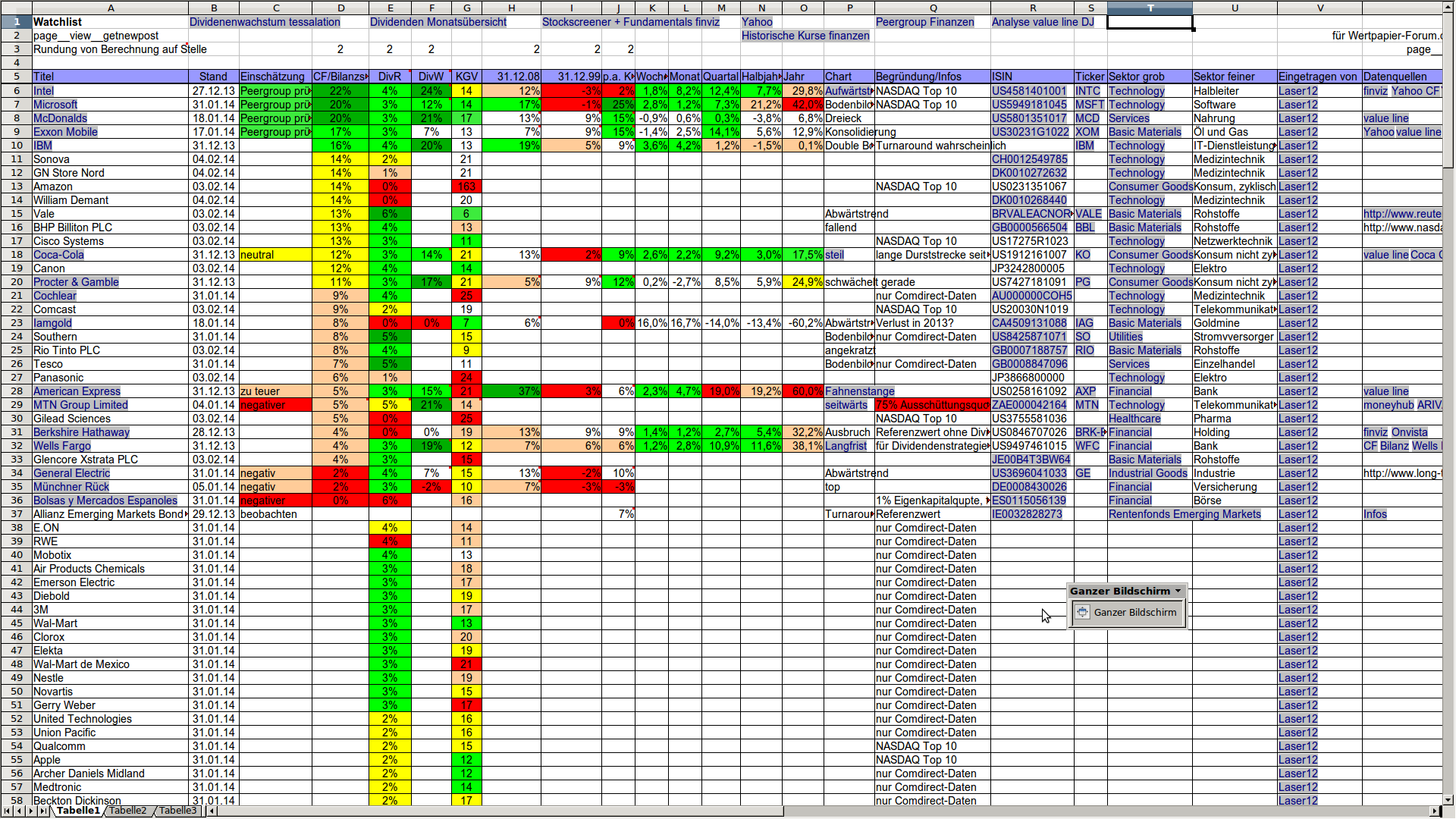
Task: Jump to last sheet navigation arrow
Action: [44, 811]
